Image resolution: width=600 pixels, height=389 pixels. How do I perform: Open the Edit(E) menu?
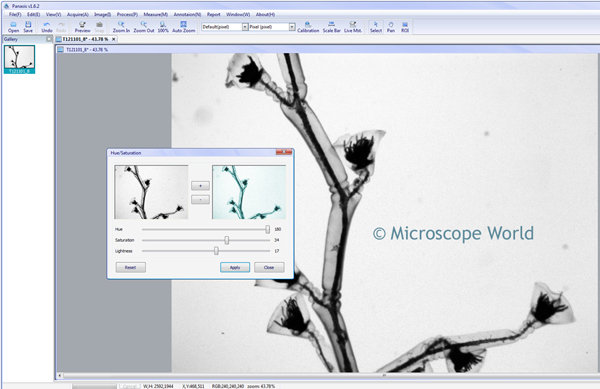pos(33,15)
